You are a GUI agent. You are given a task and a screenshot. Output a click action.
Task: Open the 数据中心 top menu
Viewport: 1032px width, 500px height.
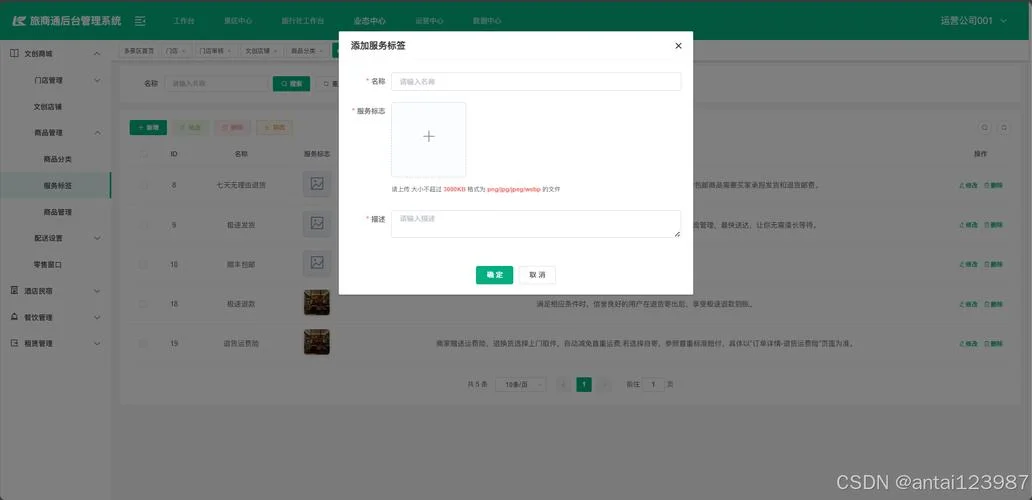[487, 21]
